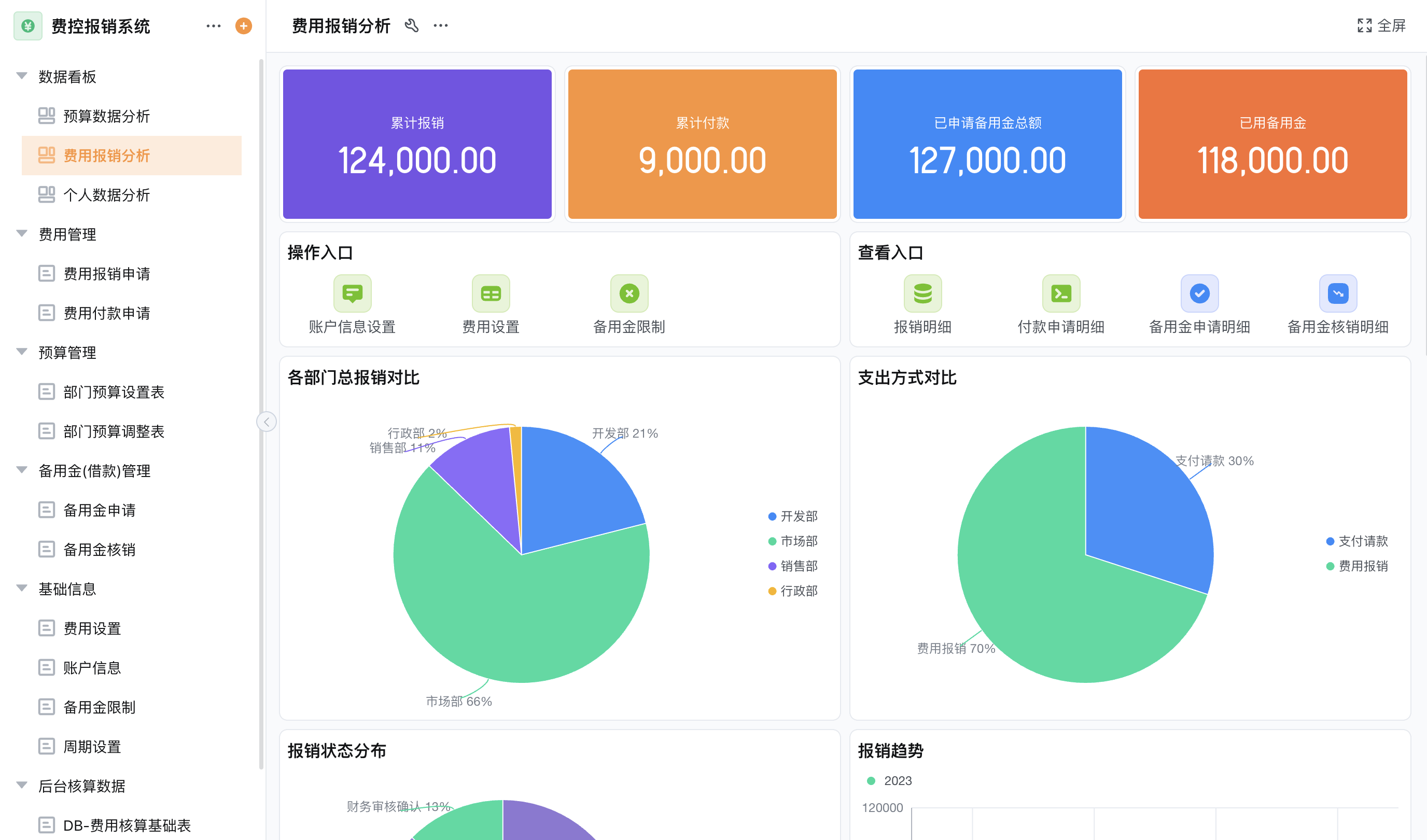Image resolution: width=1427 pixels, height=840 pixels.
Task: Click form icon next to 账户信息
Action: click(x=47, y=667)
